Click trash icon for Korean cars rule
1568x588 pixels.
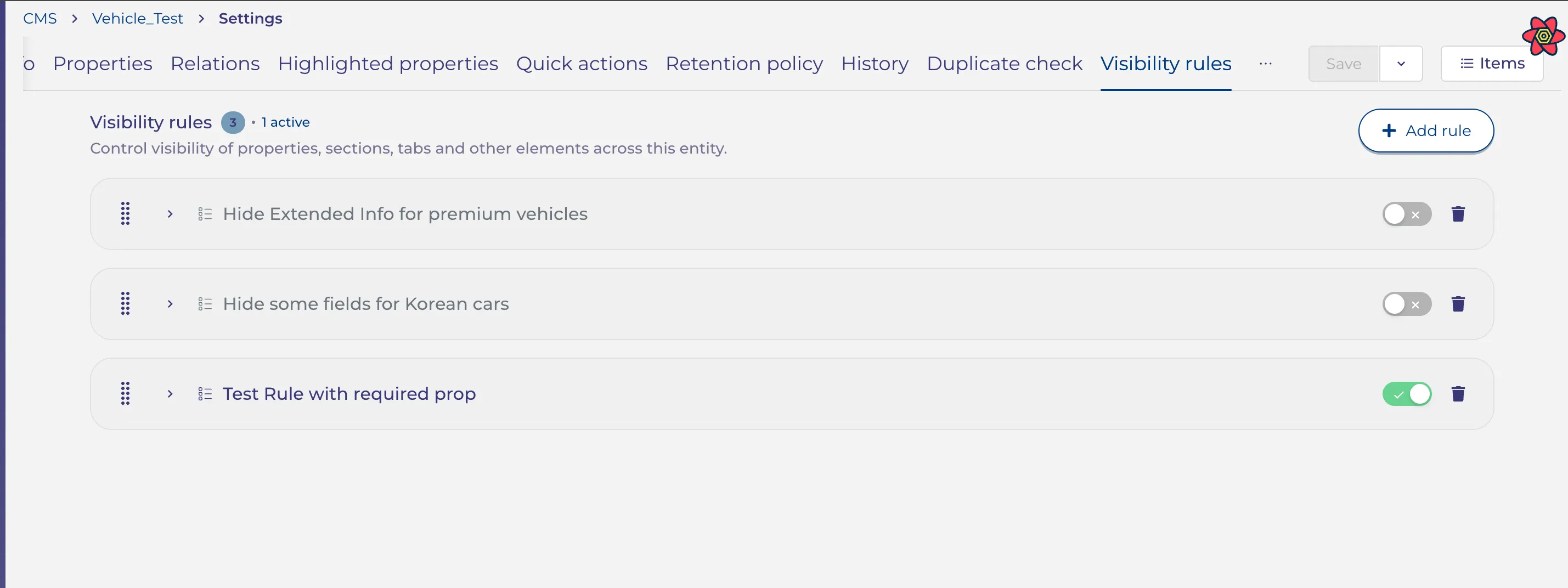point(1458,304)
